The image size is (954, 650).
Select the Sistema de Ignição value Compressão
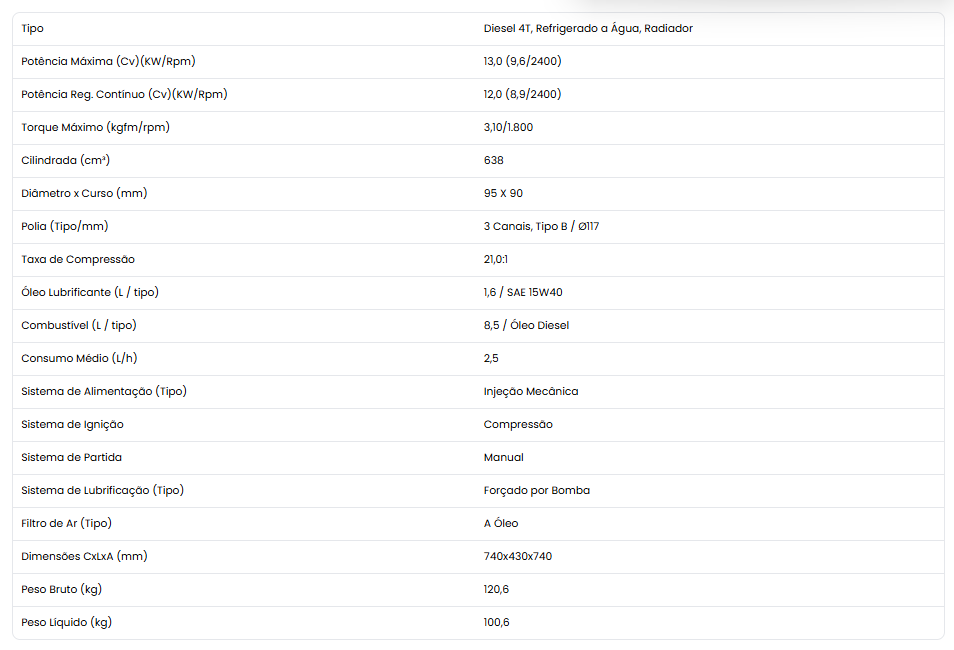pos(518,424)
